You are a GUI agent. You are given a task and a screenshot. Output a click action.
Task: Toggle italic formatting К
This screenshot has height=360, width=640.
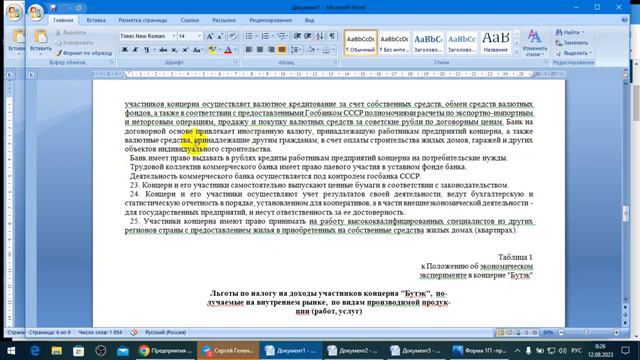pyautogui.click(x=136, y=50)
